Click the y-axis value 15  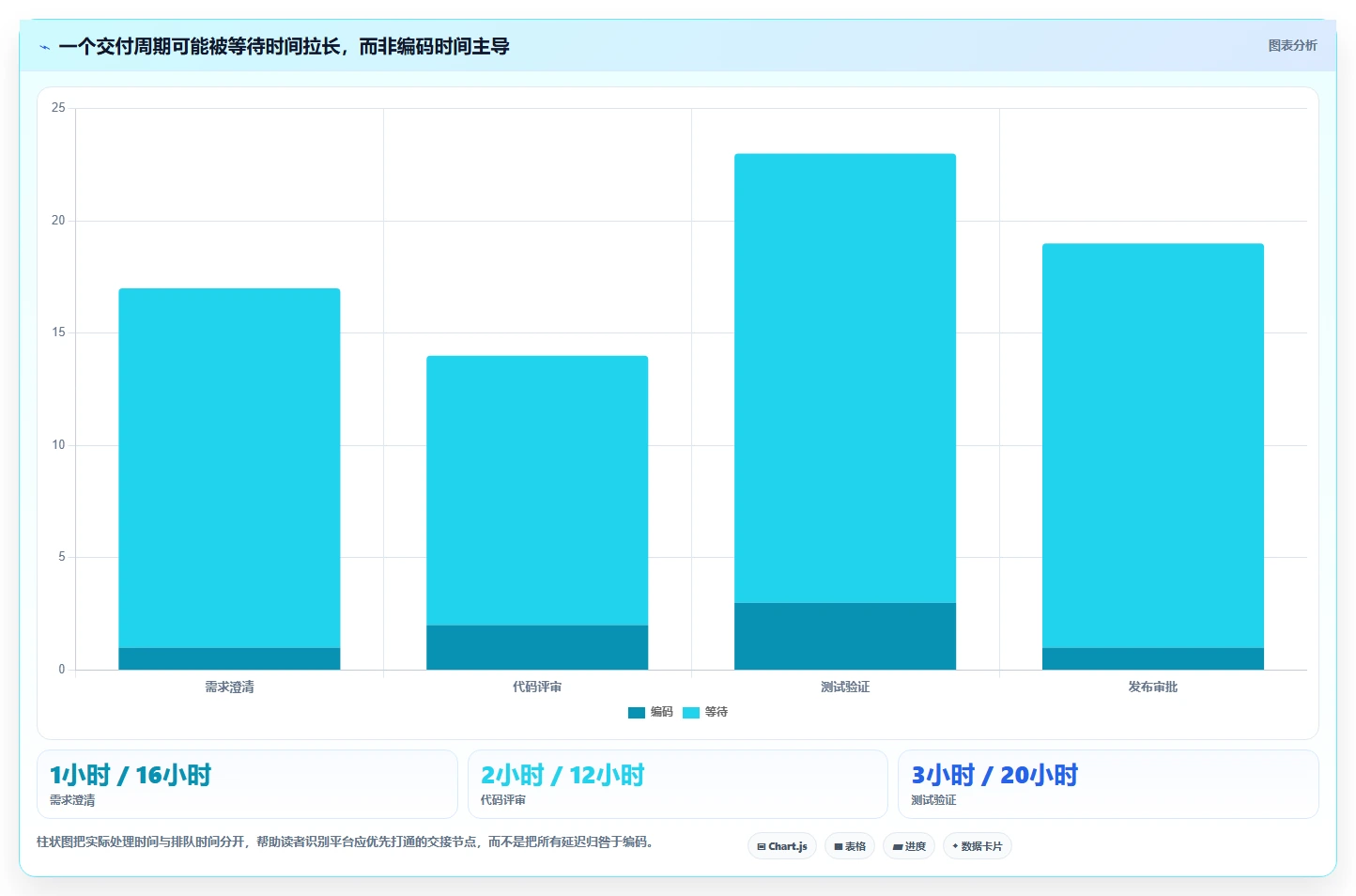point(58,332)
